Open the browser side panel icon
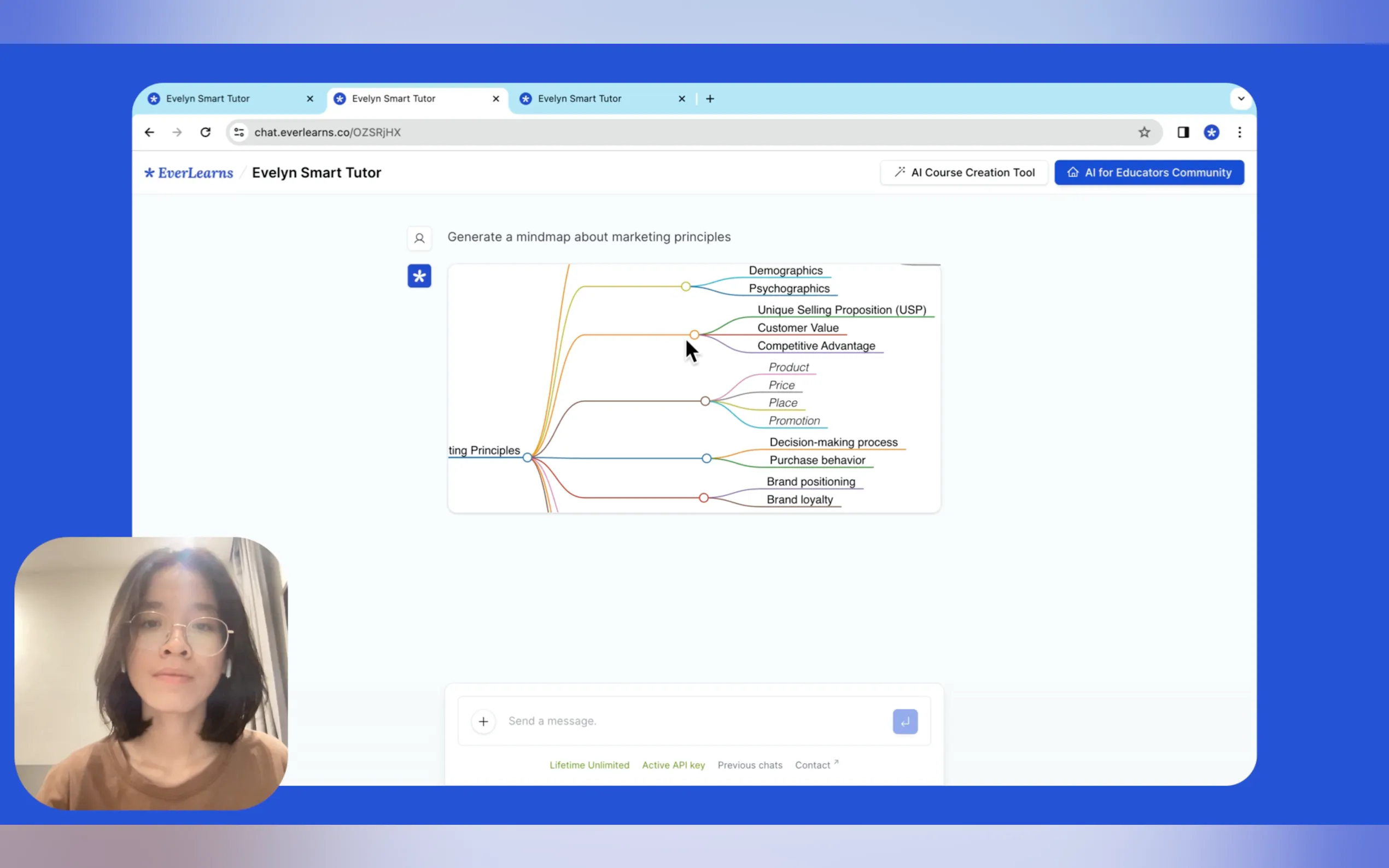 (1183, 132)
